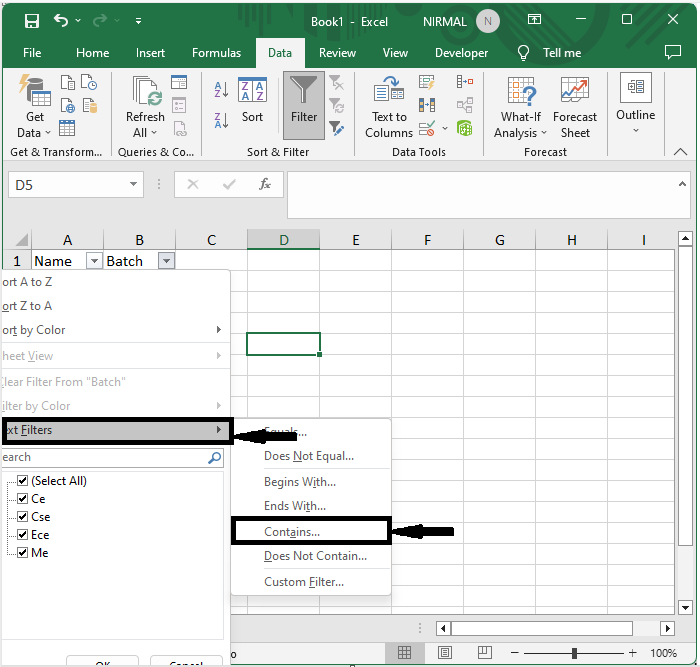Open the Batch column filter dropdown
This screenshot has width=700, height=667.
166,261
